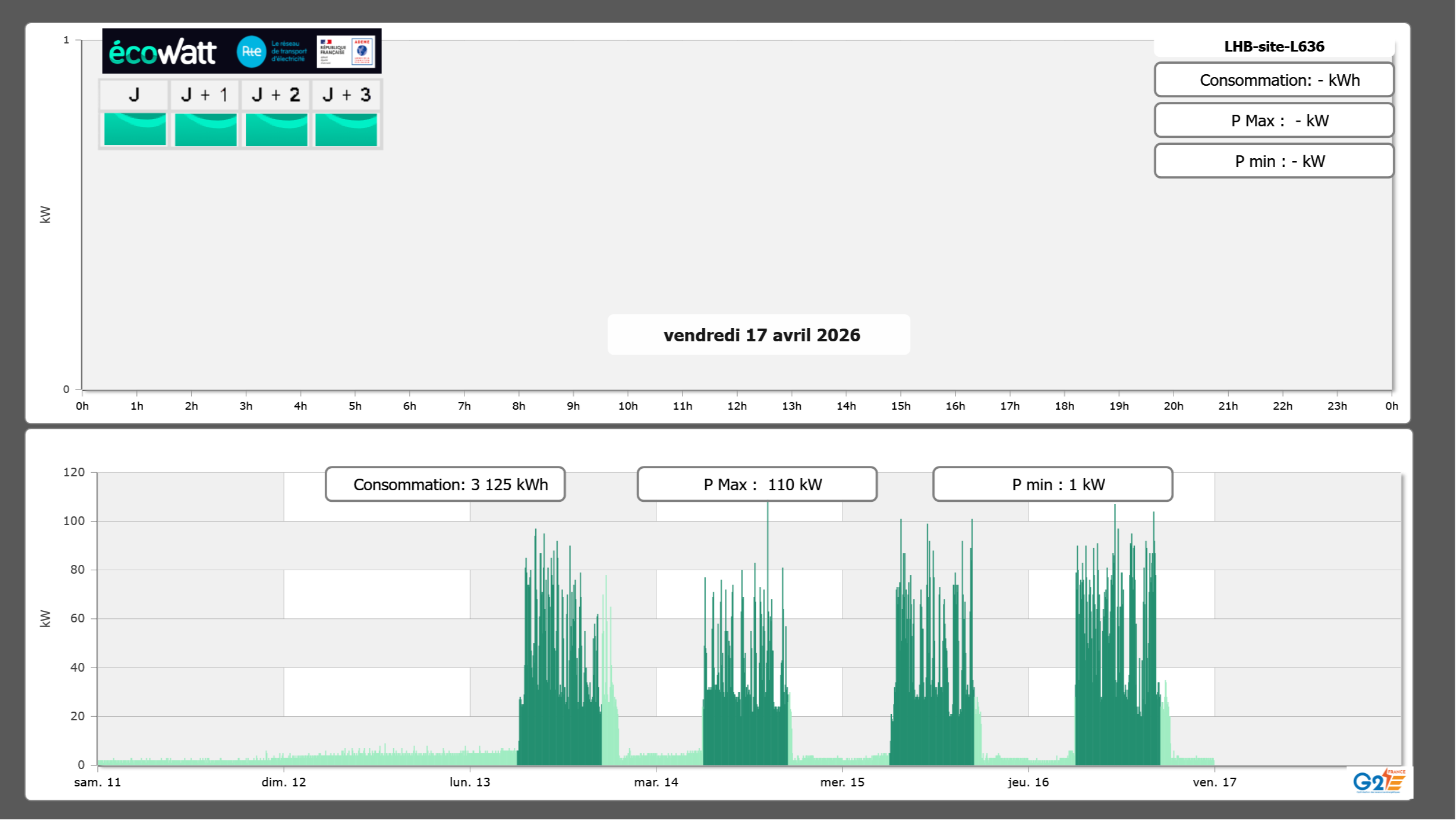Click the LHB-site-L636 site title
The width and height of the screenshot is (1456, 820).
pos(1274,46)
